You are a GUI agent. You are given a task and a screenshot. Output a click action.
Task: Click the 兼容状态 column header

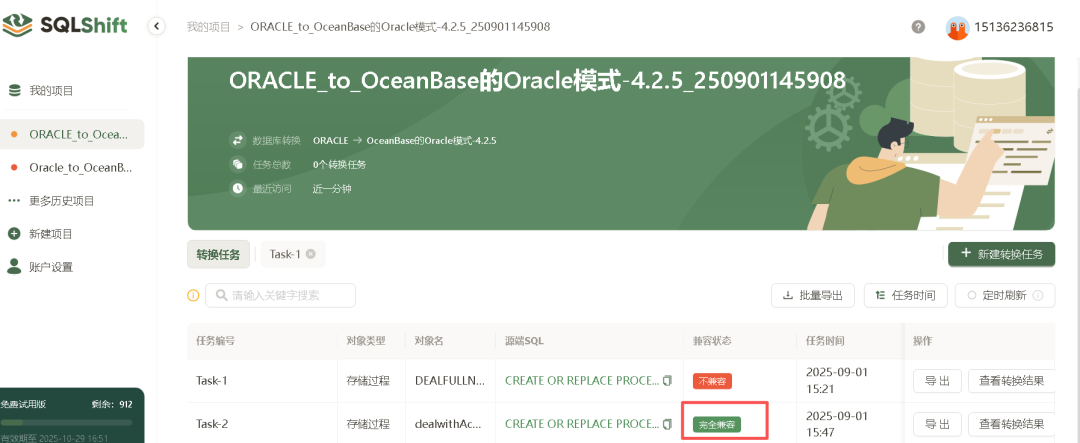pyautogui.click(x=712, y=340)
